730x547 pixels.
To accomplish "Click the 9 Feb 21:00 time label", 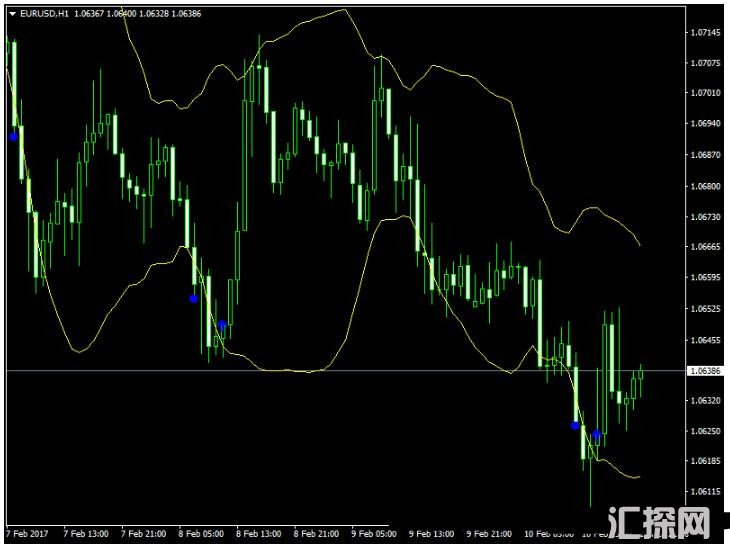I will (489, 533).
